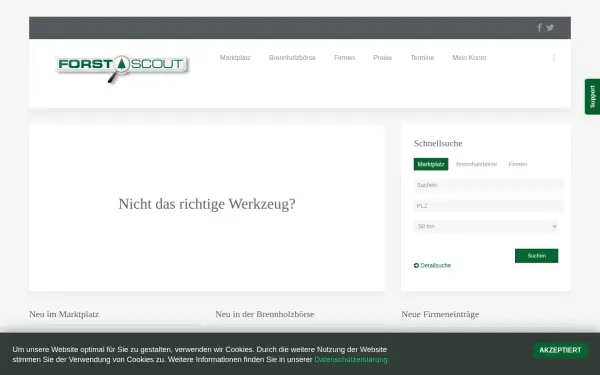
Task: Expand the 50 km radius dropdown
Action: tap(486, 226)
